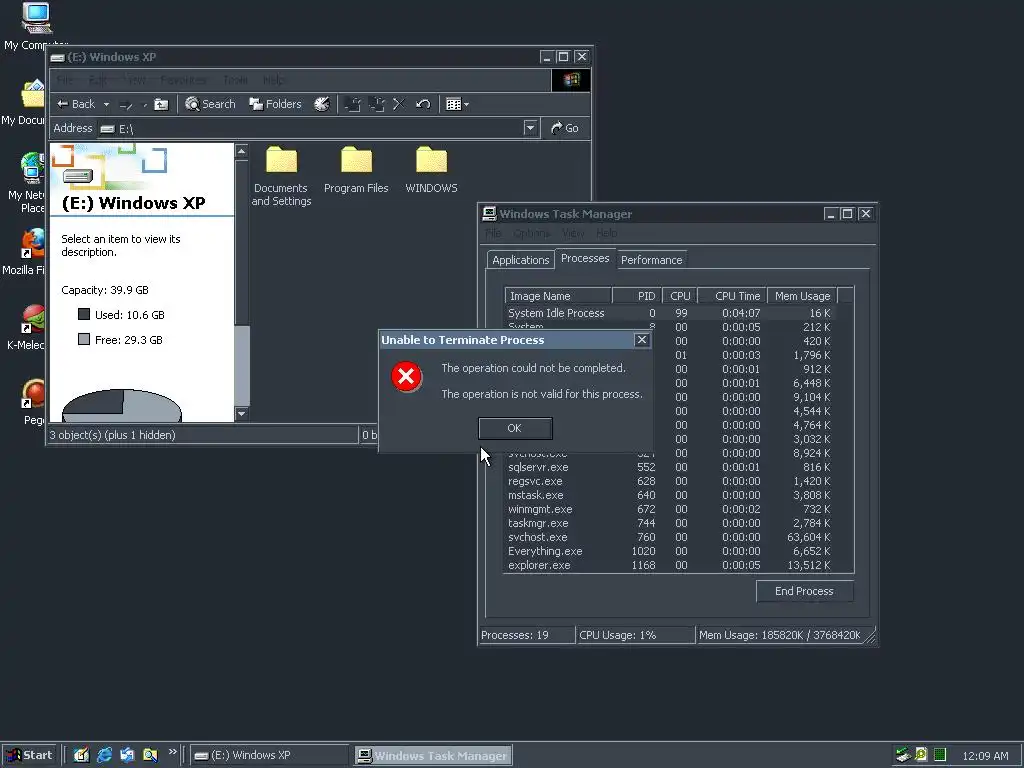Screen dimensions: 1024x768
Task: Select the sqlservr.exe process row
Action: [671, 467]
